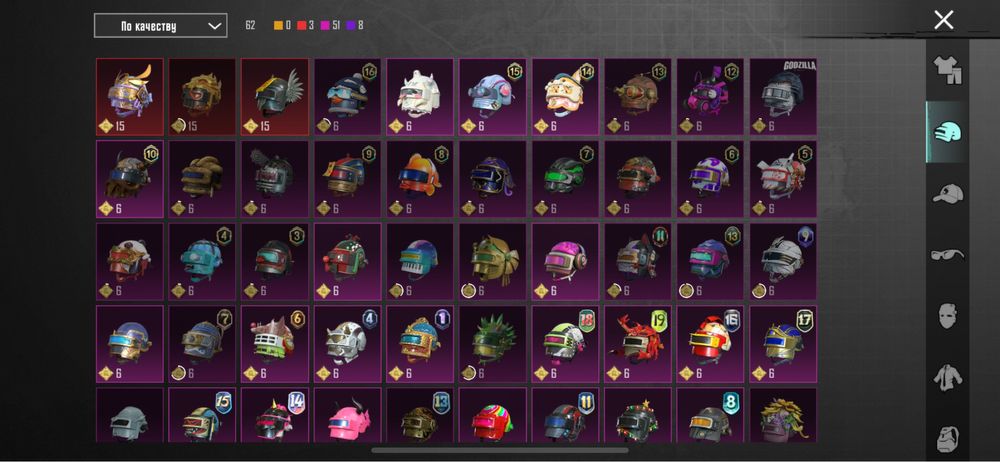Choose the winged dark helmet skin
The width and height of the screenshot is (1000, 462).
tap(274, 97)
